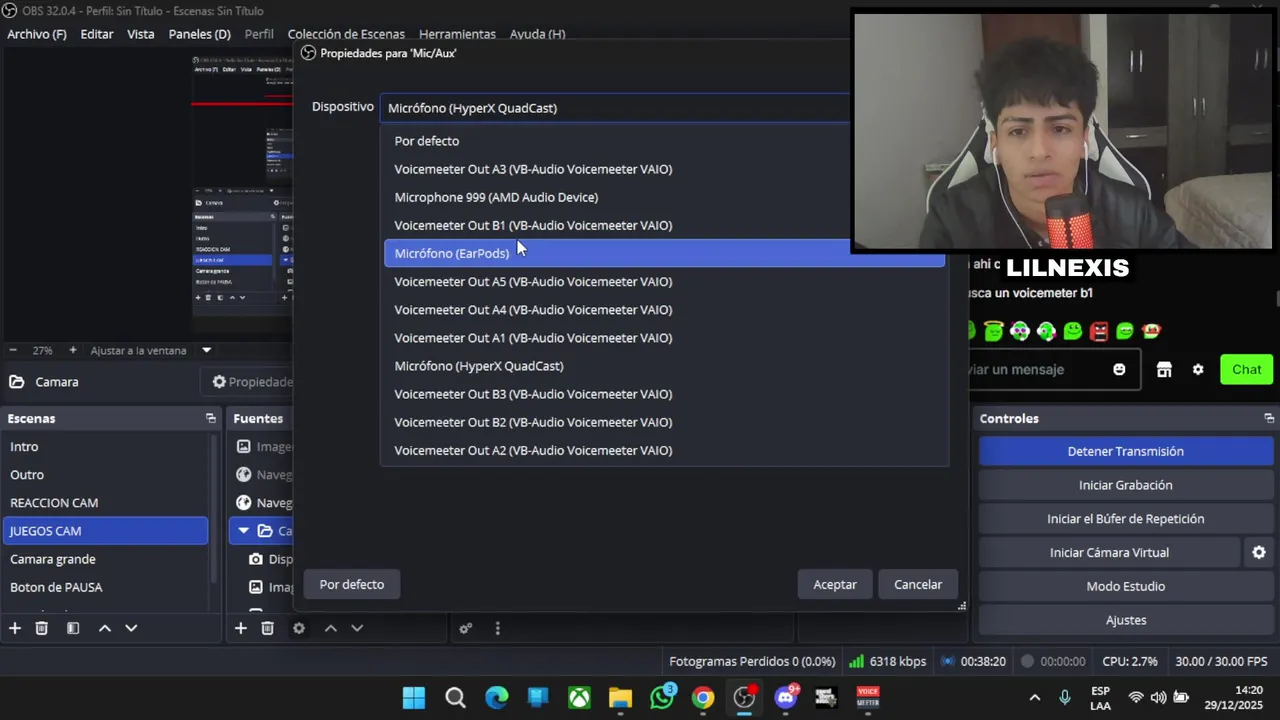The width and height of the screenshot is (1280, 720).
Task: Click Iniciar Cámara Virtual button
Action: click(1109, 552)
